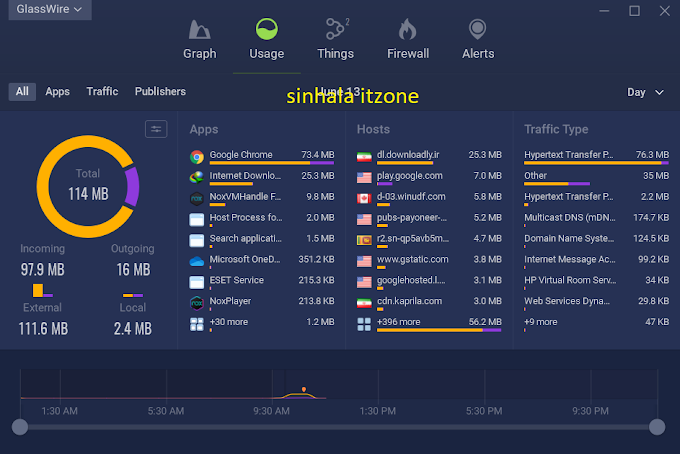
Task: Click the Microsoft OneDrive app name
Action: point(245,259)
